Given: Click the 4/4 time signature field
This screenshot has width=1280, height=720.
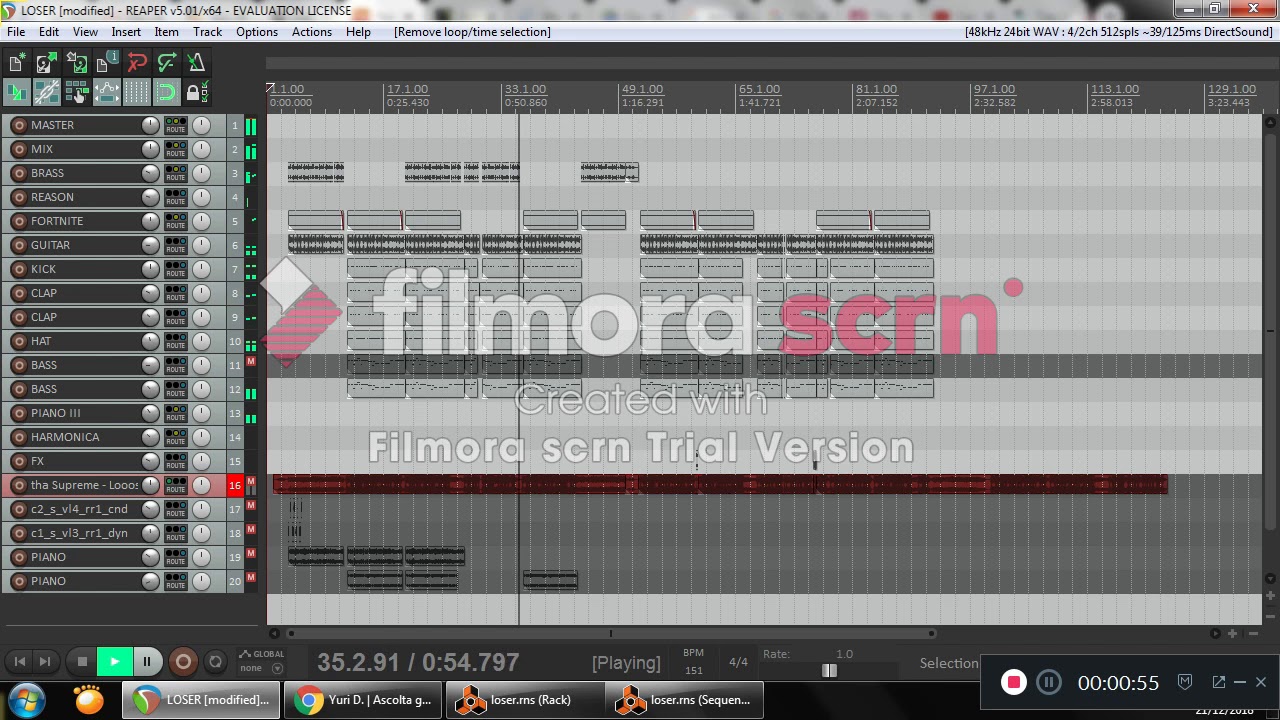Looking at the screenshot, I should [738, 662].
